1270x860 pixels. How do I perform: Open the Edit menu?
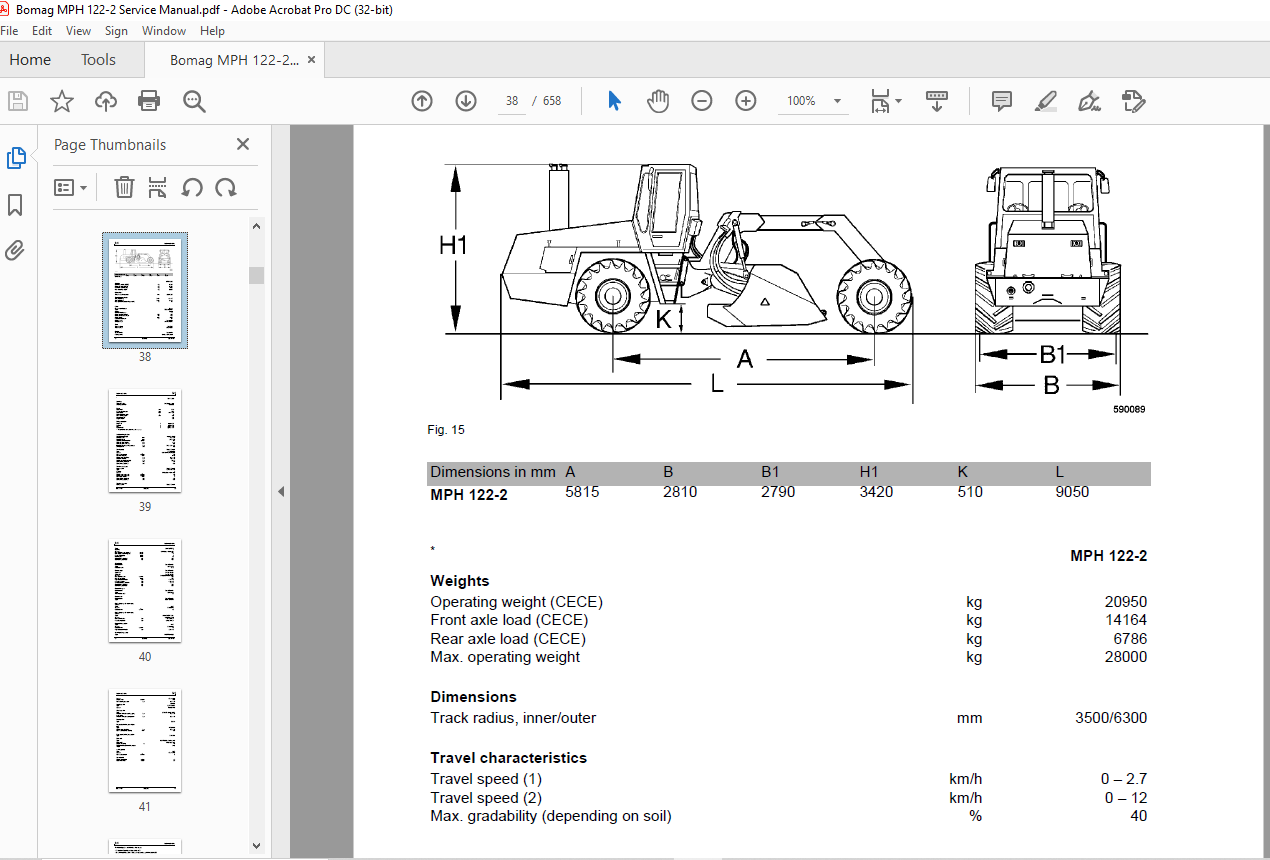(42, 31)
